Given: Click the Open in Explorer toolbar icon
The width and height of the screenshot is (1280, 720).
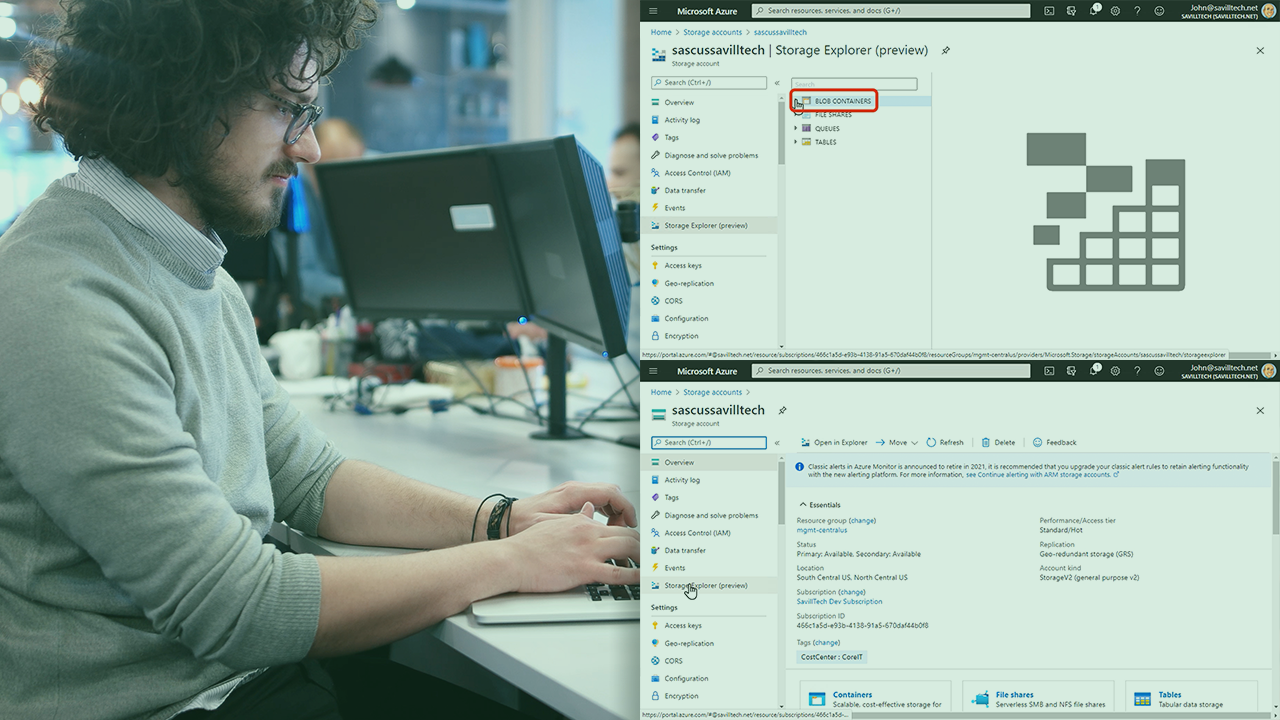Looking at the screenshot, I should pyautogui.click(x=806, y=442).
